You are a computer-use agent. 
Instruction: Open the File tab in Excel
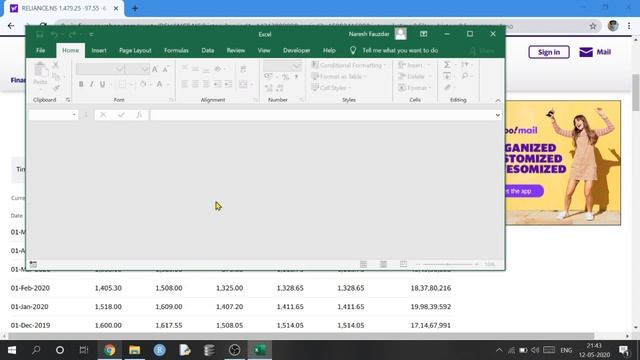(x=40, y=50)
